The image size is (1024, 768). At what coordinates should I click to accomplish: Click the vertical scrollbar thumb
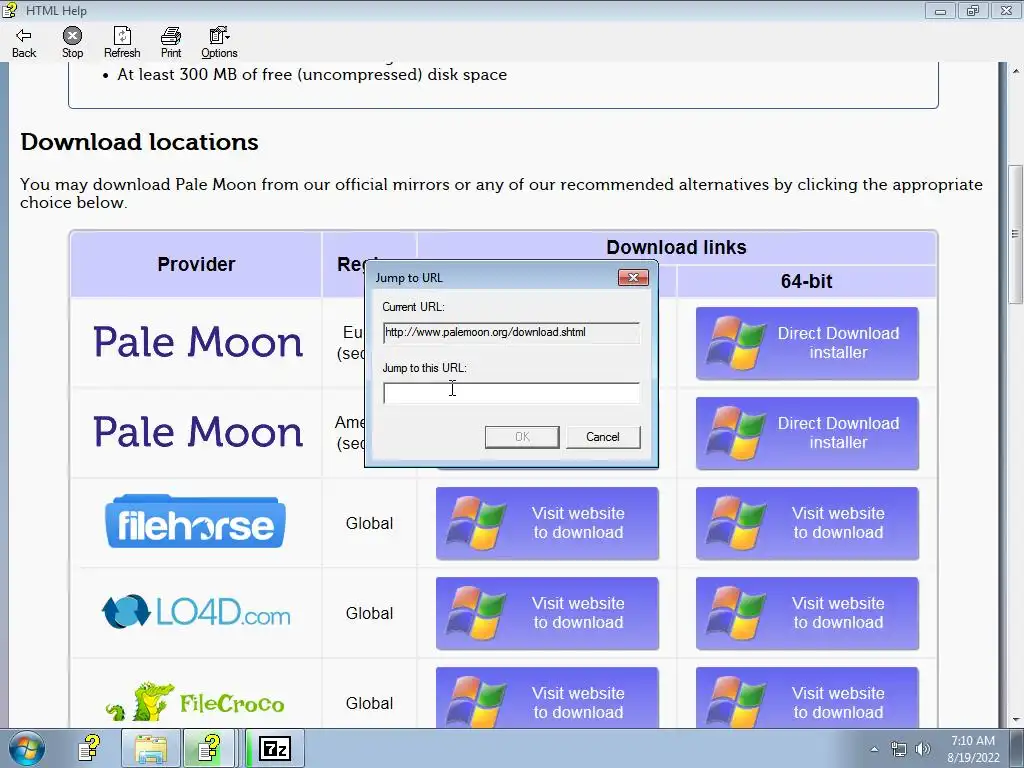(1015, 234)
